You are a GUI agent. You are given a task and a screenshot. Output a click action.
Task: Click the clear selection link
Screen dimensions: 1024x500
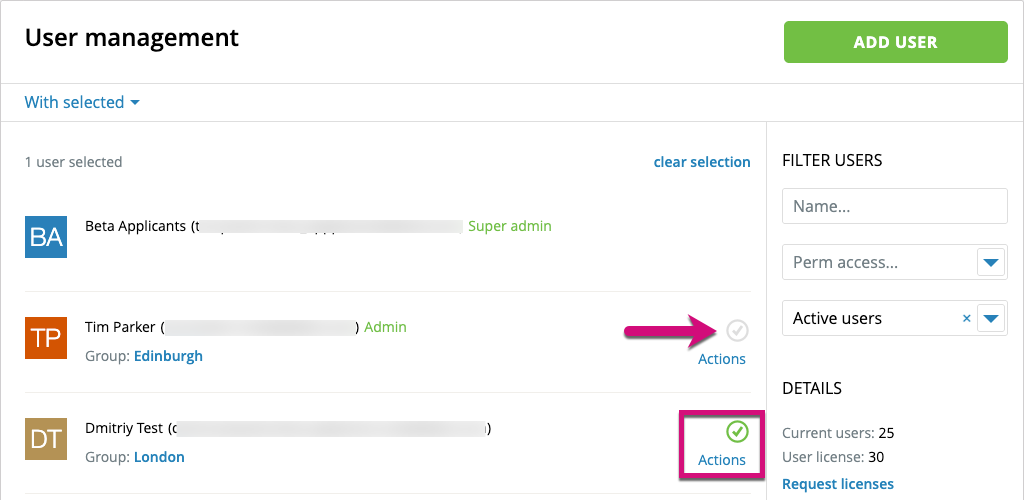[702, 162]
